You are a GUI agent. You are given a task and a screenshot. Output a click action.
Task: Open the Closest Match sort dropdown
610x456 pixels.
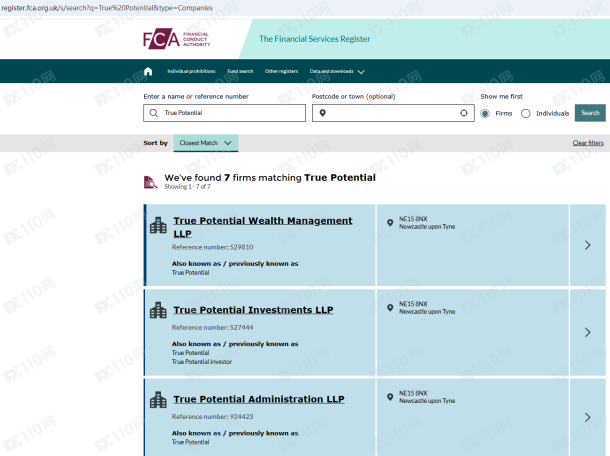point(206,143)
